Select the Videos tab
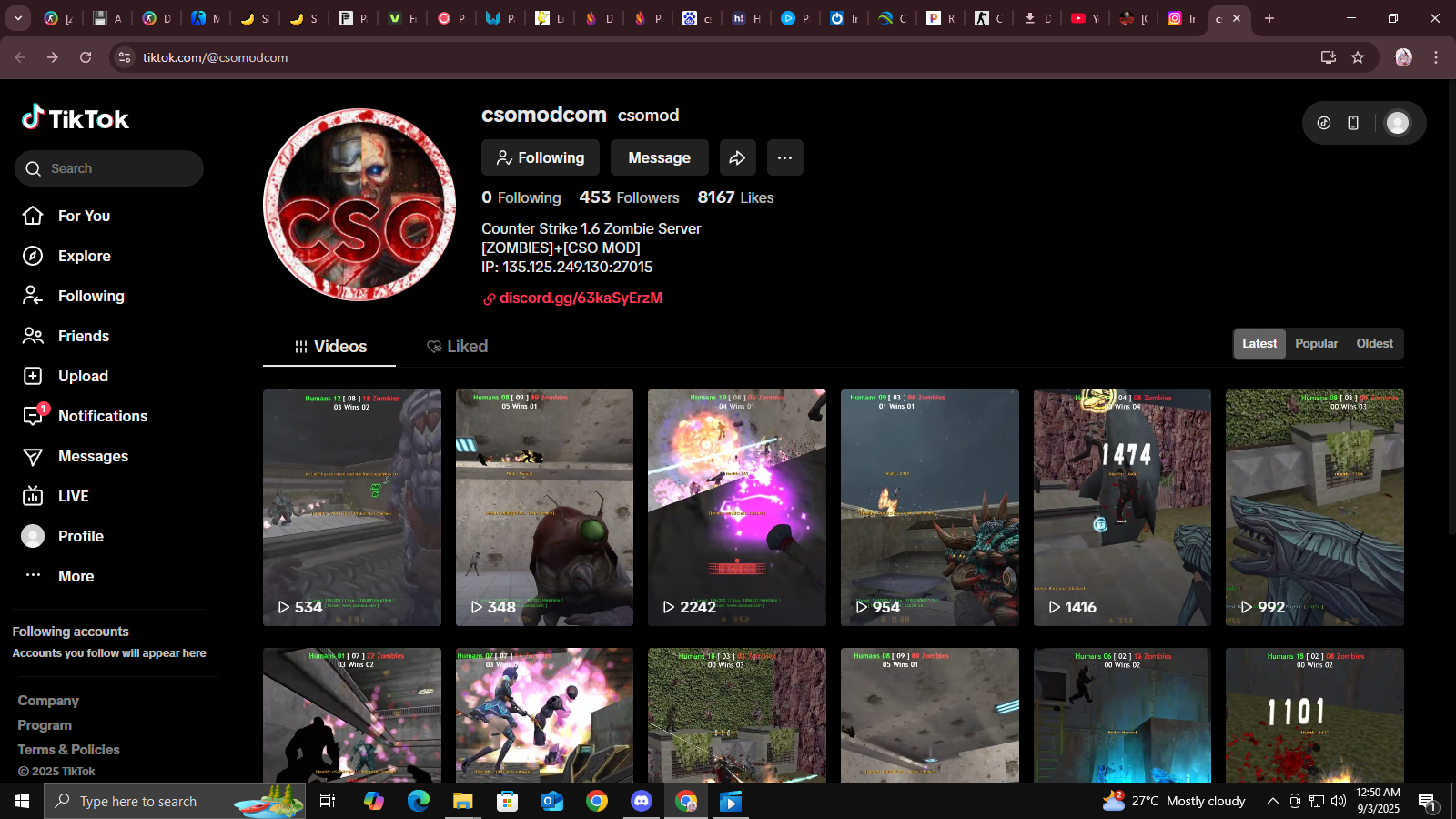 330,347
